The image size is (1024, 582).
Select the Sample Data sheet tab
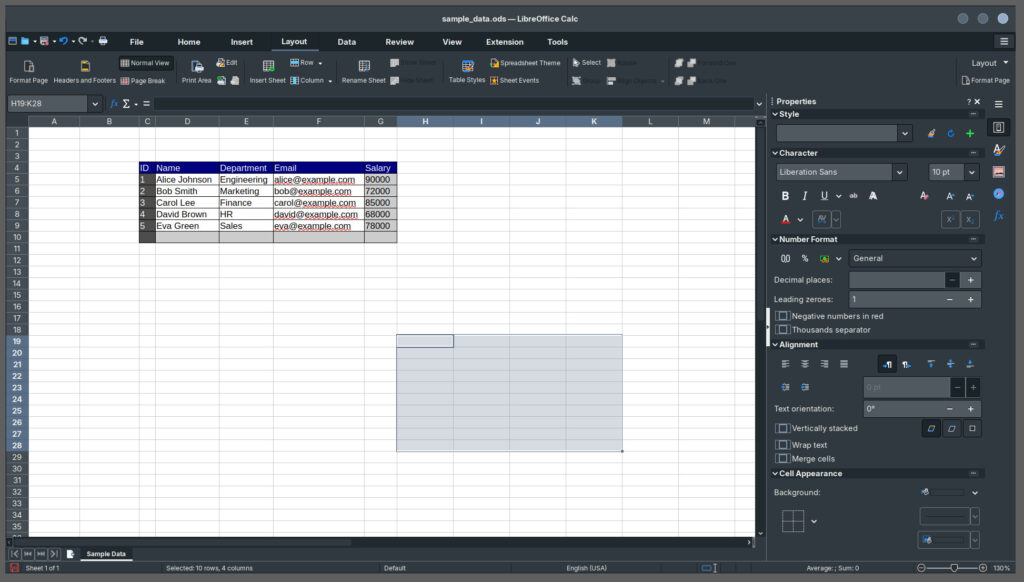[x=106, y=553]
